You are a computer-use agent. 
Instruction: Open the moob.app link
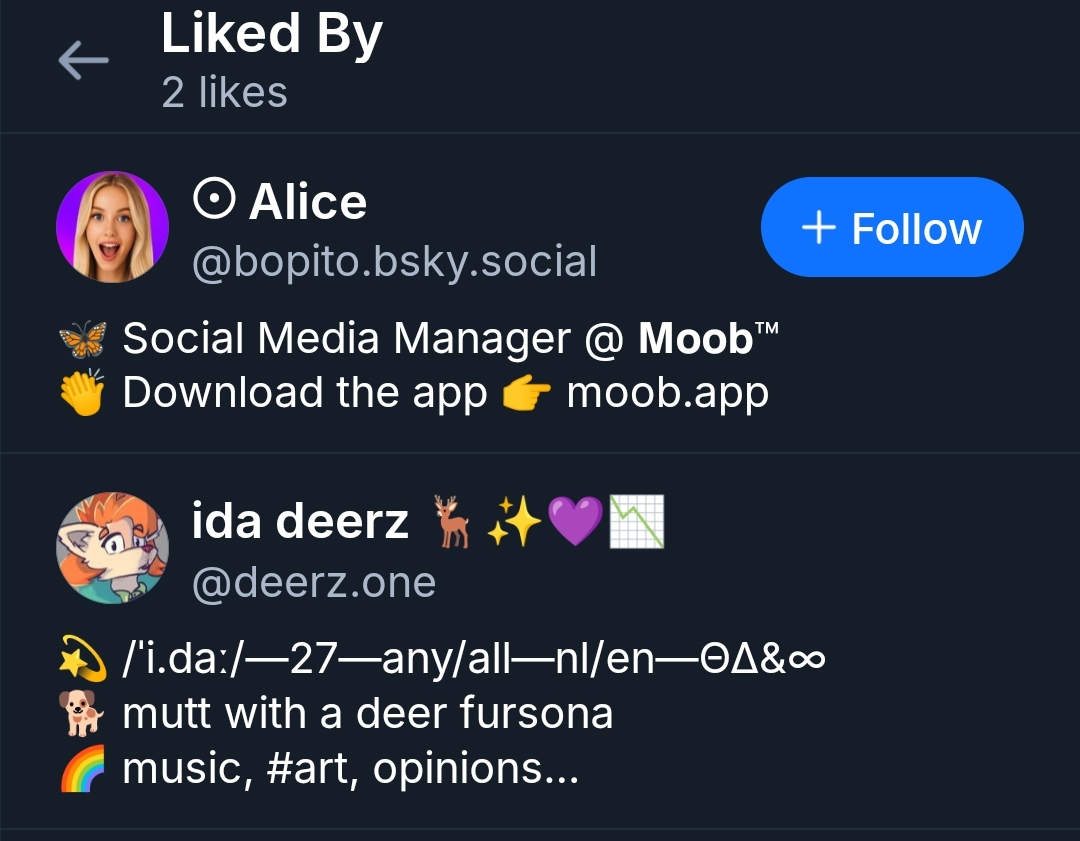[667, 392]
